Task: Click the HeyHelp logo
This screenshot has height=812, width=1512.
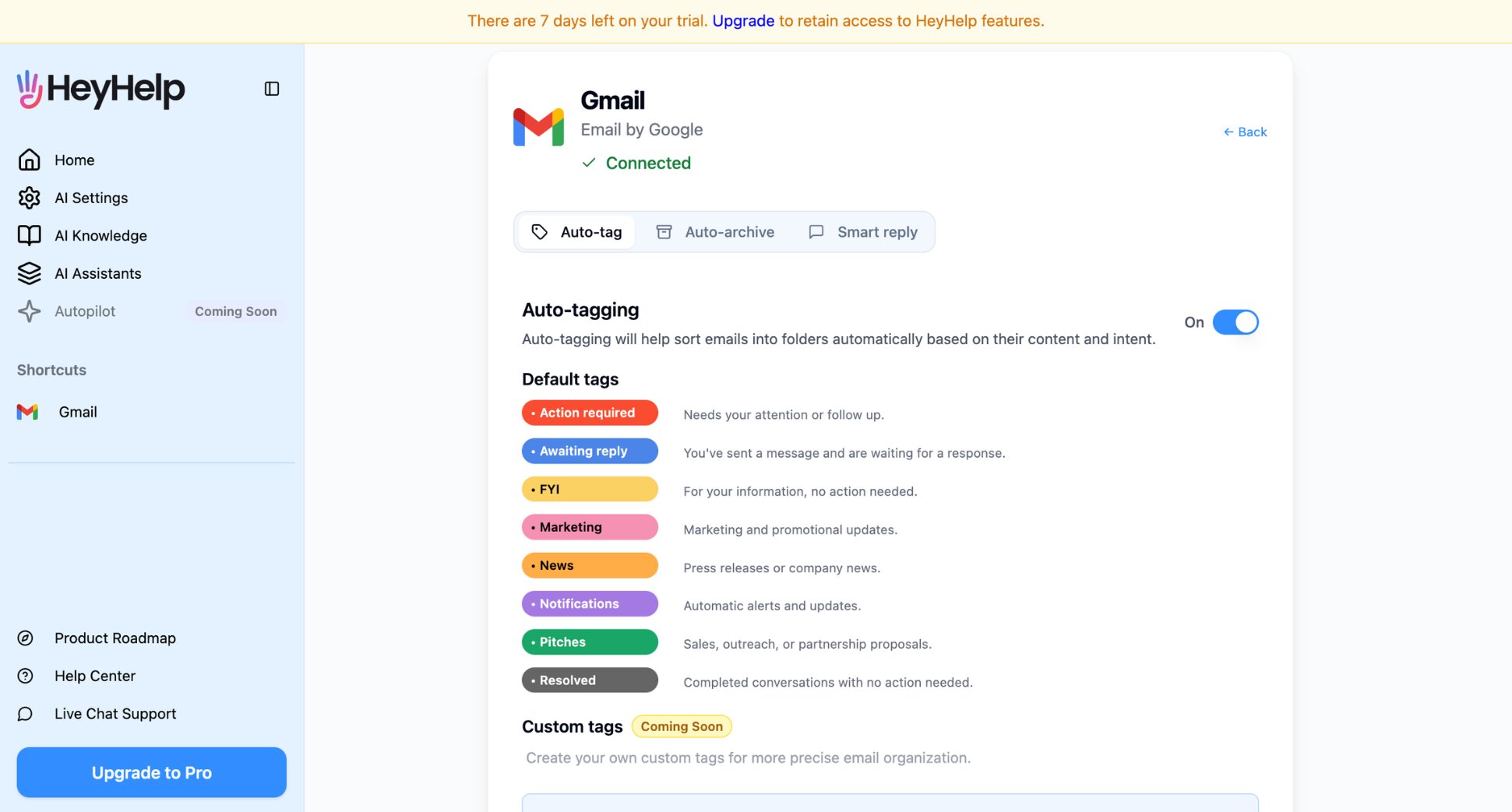Action: coord(100,90)
